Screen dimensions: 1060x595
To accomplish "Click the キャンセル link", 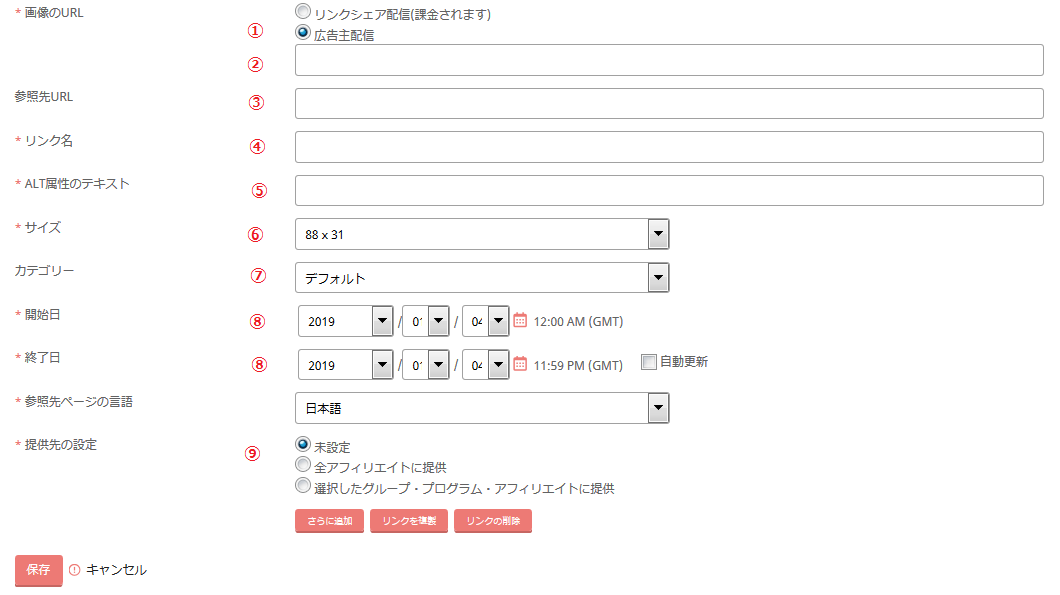I will tap(116, 570).
